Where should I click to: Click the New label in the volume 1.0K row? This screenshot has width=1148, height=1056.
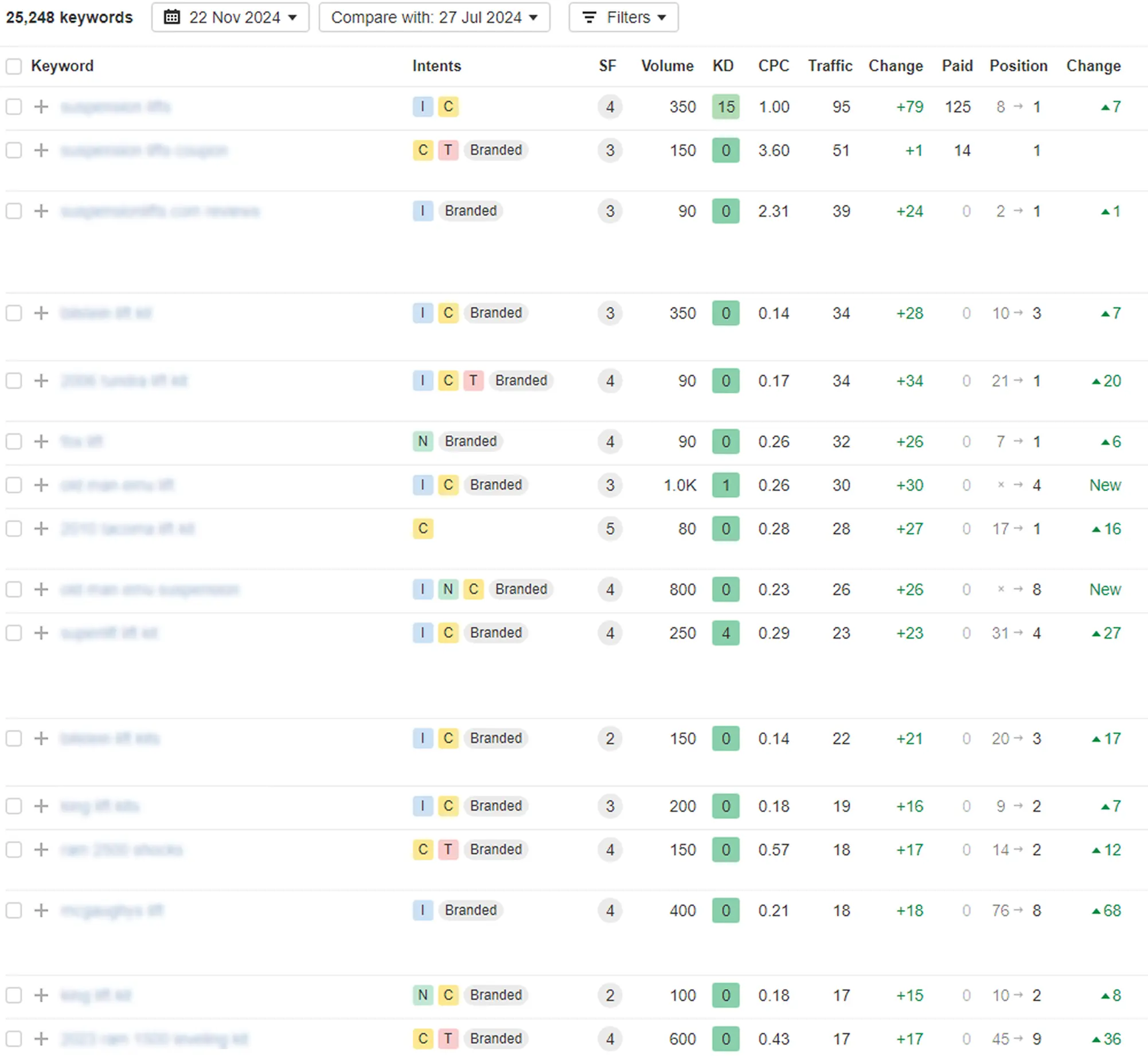click(1104, 485)
